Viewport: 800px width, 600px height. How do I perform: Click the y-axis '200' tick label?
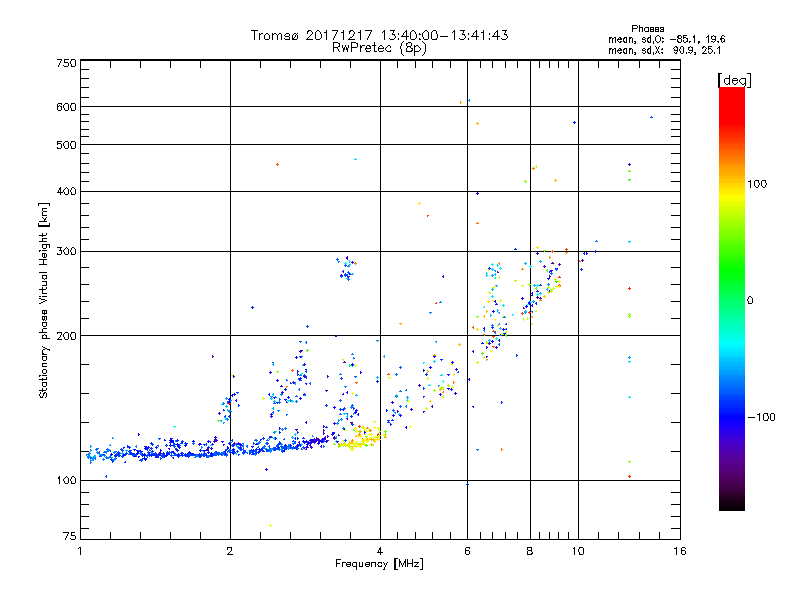tap(66, 336)
